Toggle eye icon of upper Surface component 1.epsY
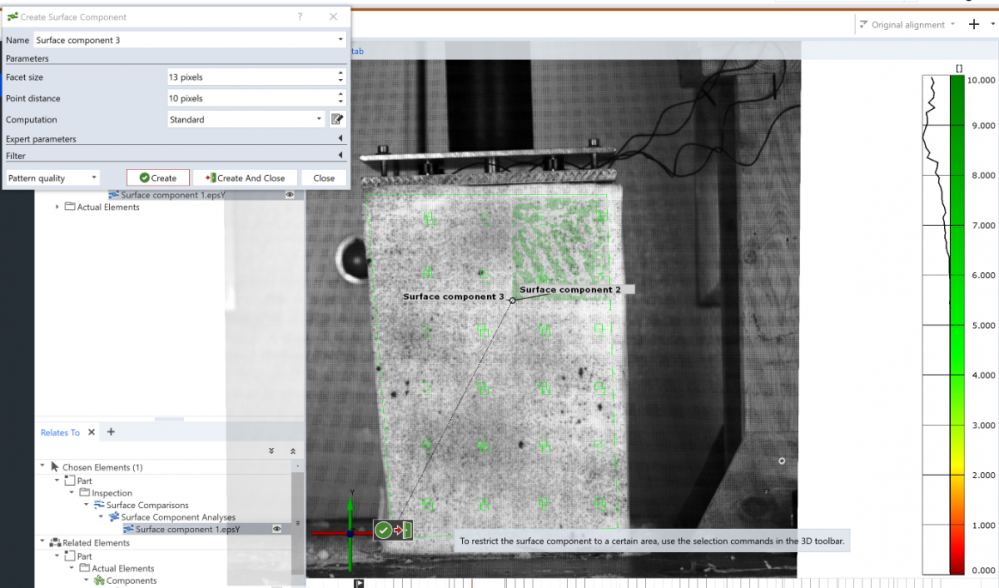Viewport: 999px width, 588px height. click(290, 195)
